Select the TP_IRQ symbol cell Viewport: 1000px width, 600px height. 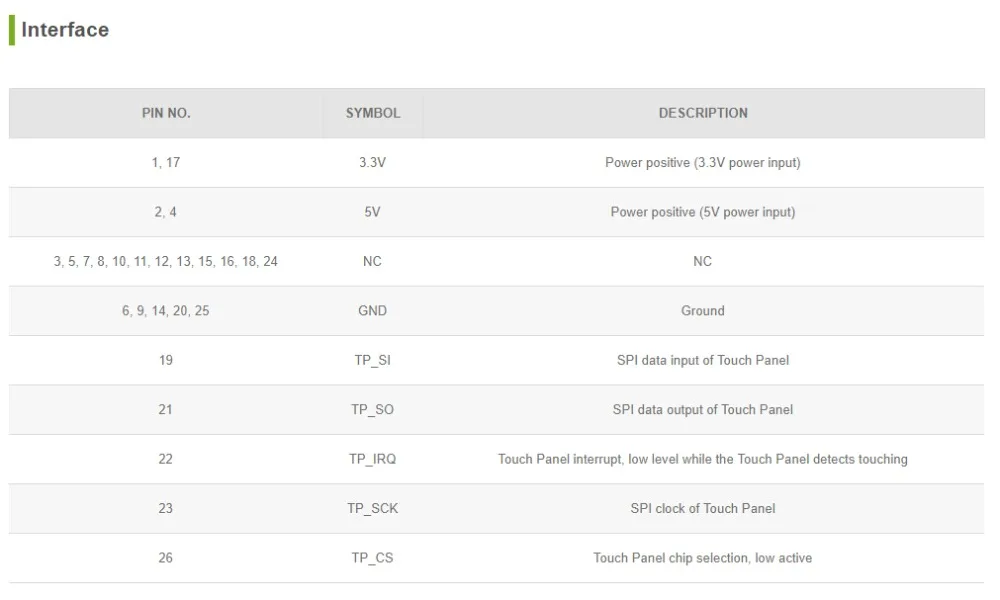click(x=372, y=459)
